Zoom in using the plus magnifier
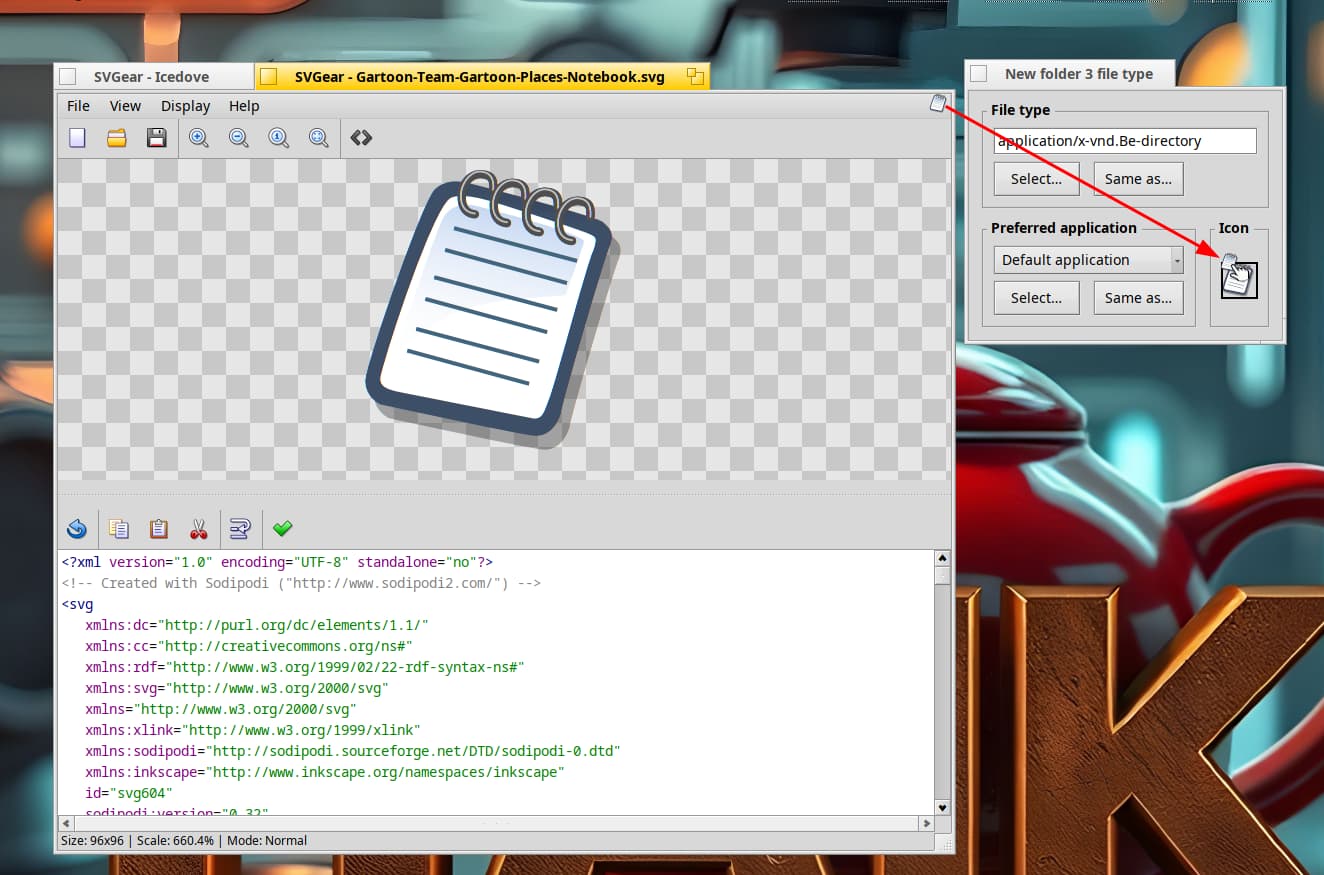 click(x=199, y=138)
